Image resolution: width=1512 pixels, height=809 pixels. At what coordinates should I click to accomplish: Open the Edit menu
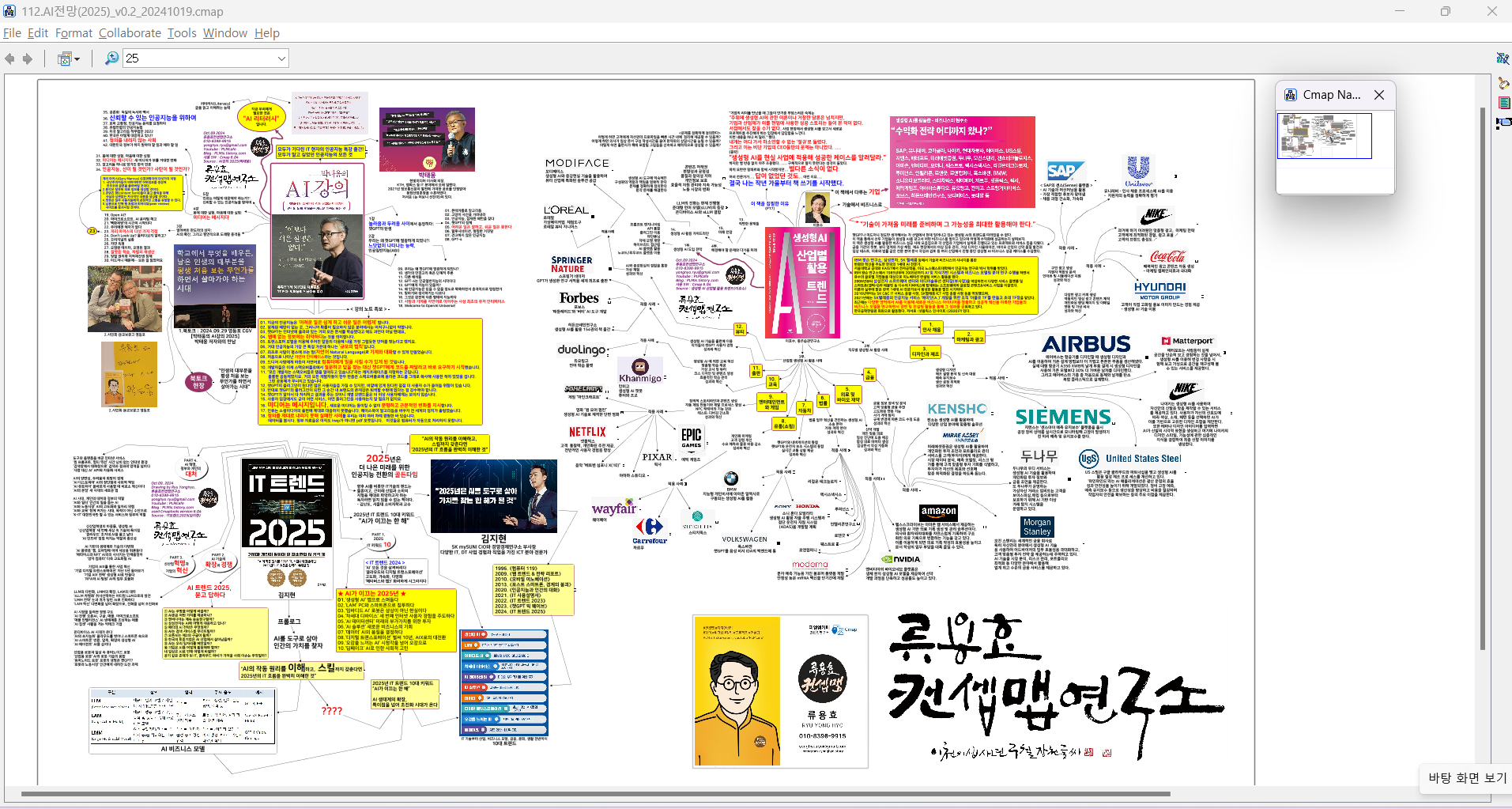coord(38,33)
